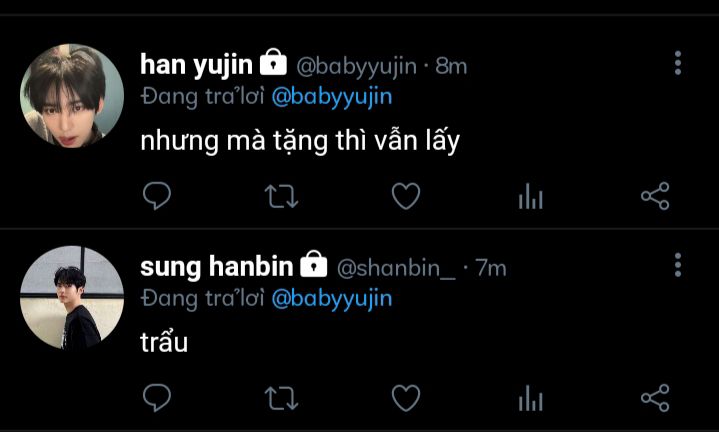Click the han yujin display name
Screen dimensions: 719x432
196,65
